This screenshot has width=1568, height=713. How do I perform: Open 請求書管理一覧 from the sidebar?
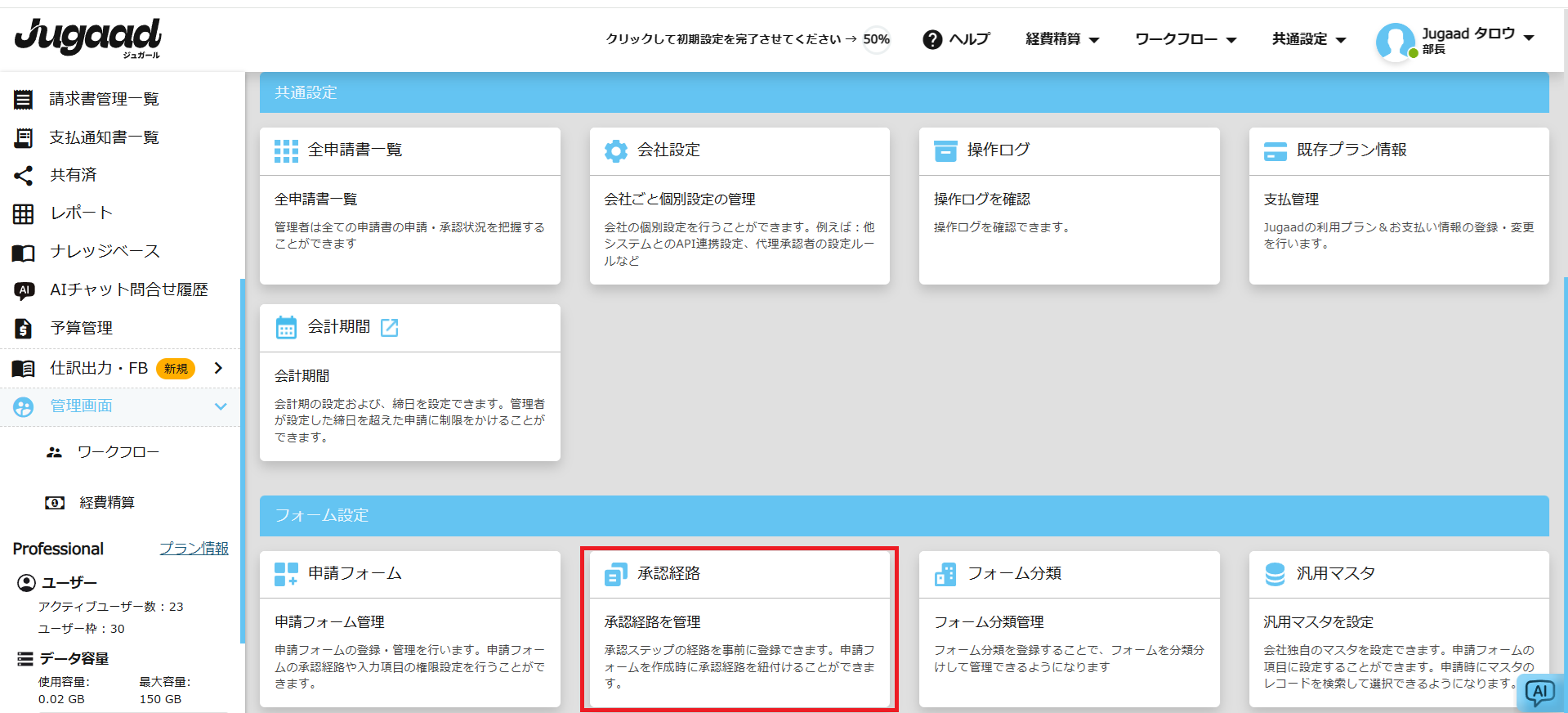(x=104, y=99)
